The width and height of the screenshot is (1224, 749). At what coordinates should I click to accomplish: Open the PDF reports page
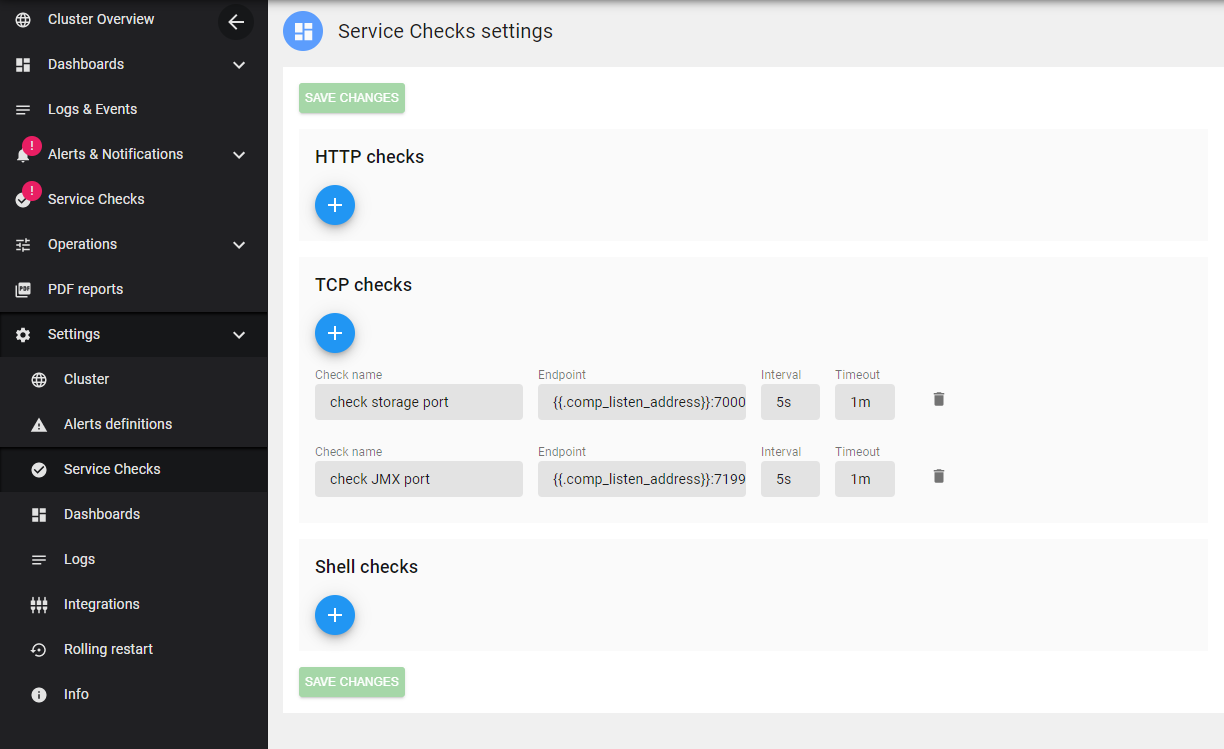pos(85,289)
